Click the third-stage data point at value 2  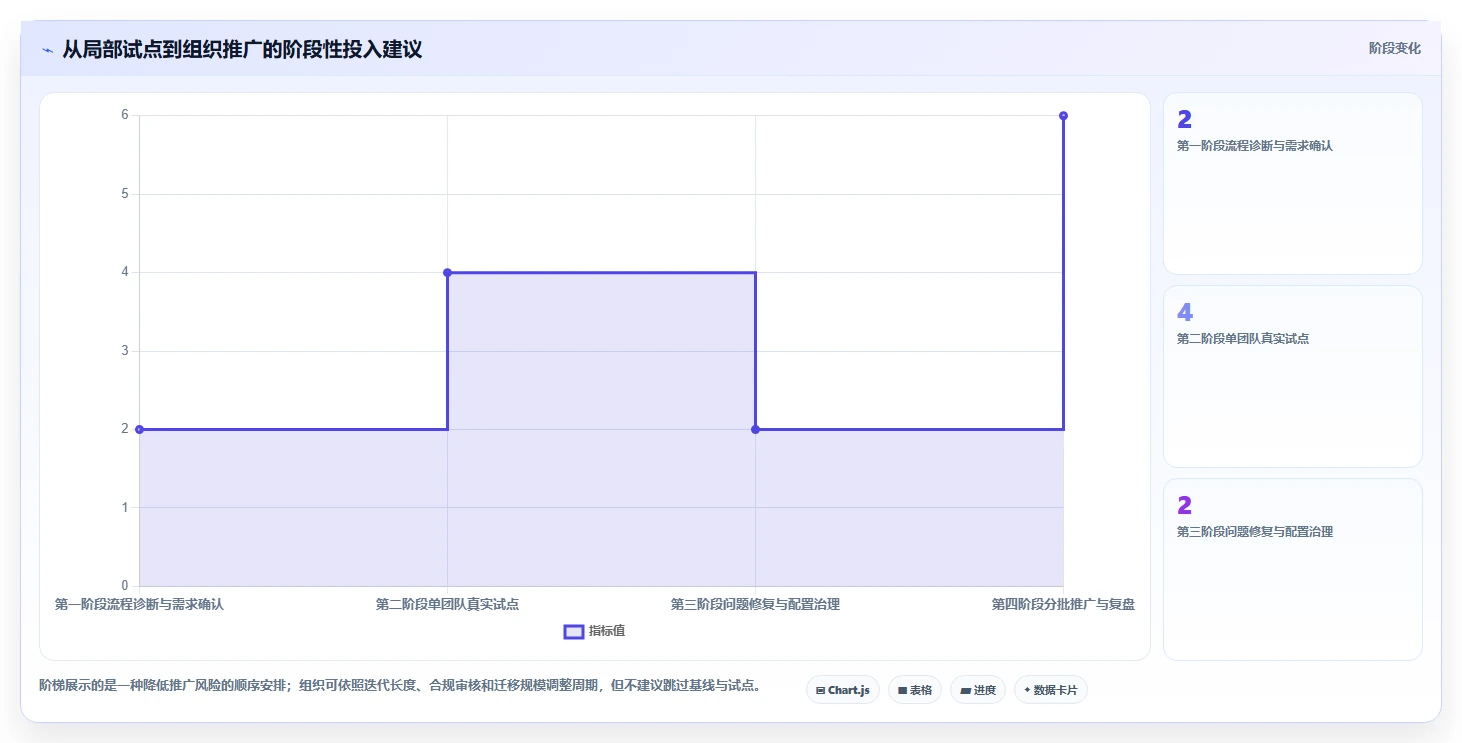755,429
